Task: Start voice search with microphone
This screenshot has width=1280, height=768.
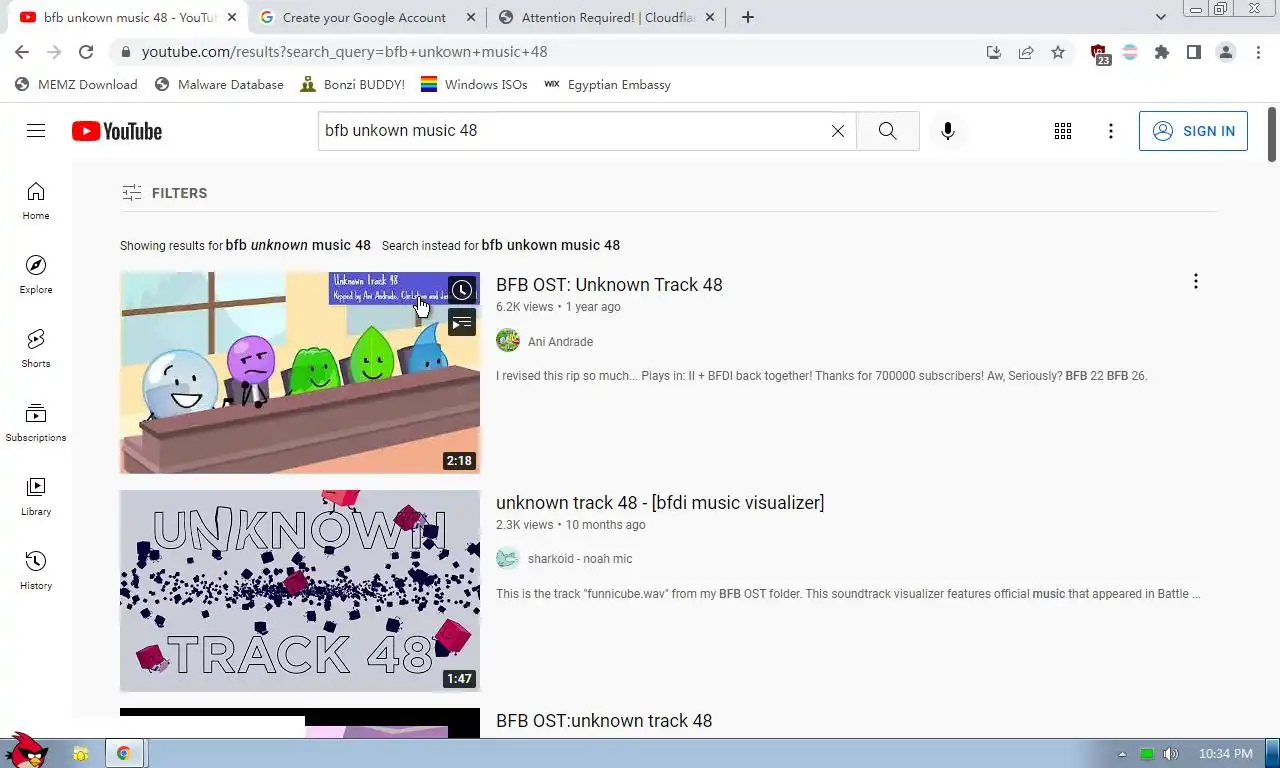Action: (x=948, y=131)
